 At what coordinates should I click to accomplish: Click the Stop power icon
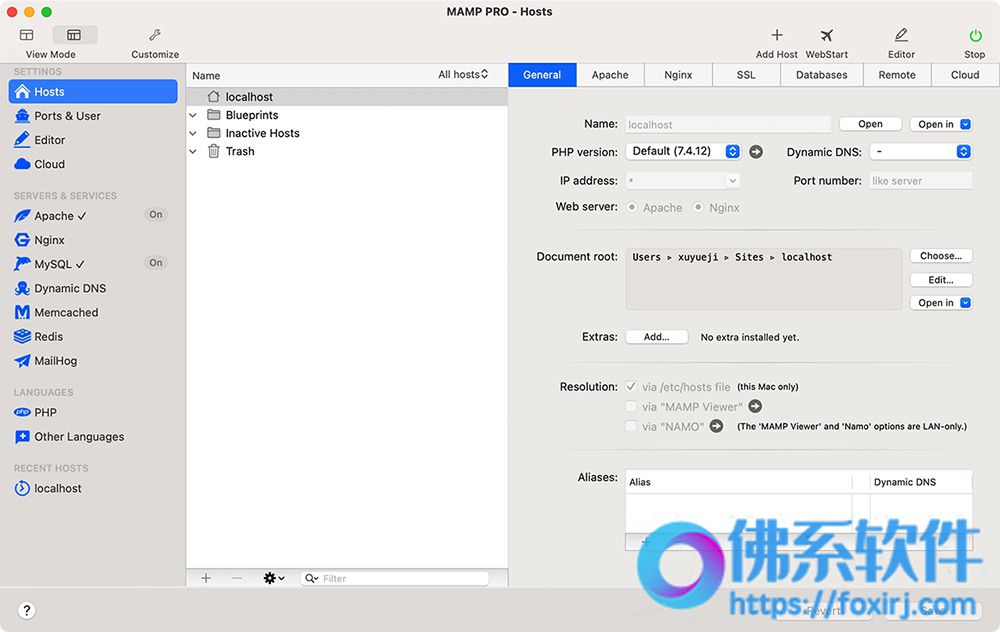(975, 35)
